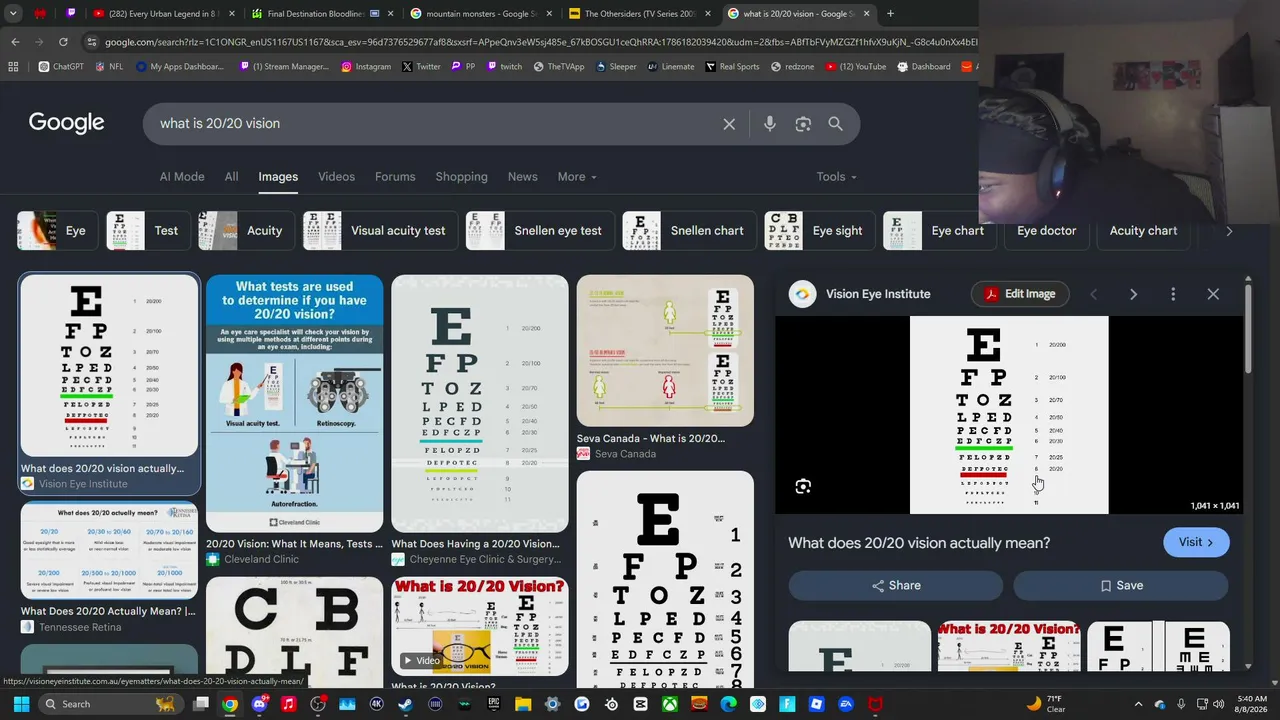The width and height of the screenshot is (1280, 720).
Task: Go back to the previous page
Action: [15, 42]
